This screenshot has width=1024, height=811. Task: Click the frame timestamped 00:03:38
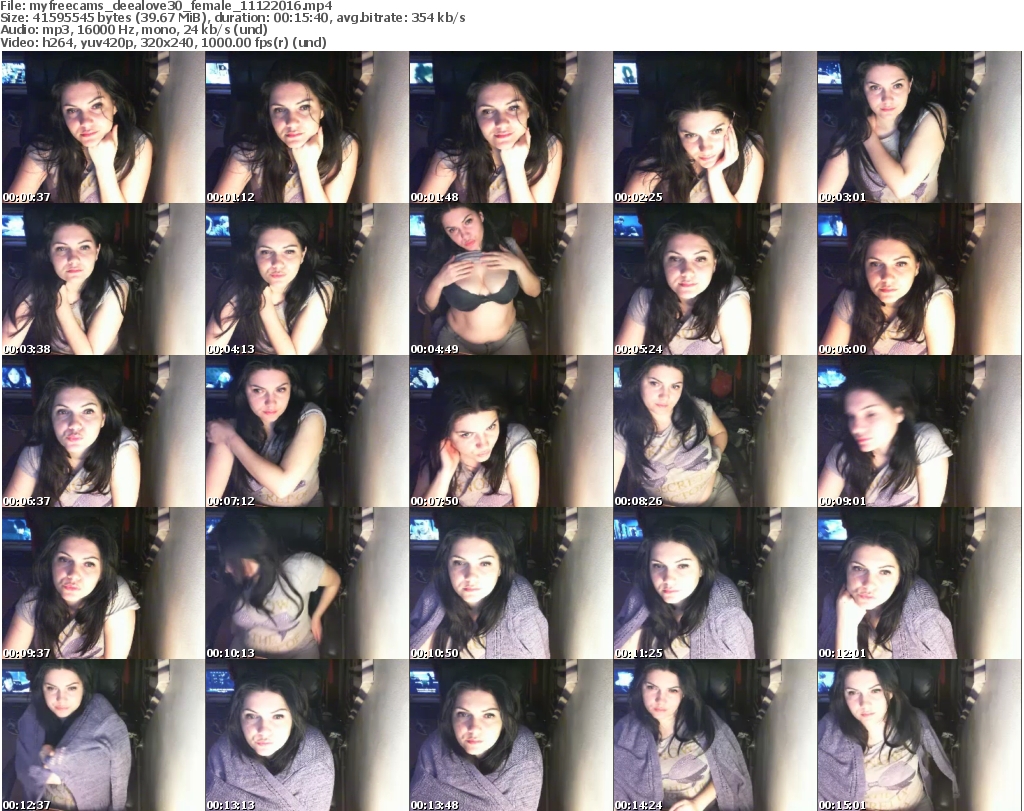[102, 280]
